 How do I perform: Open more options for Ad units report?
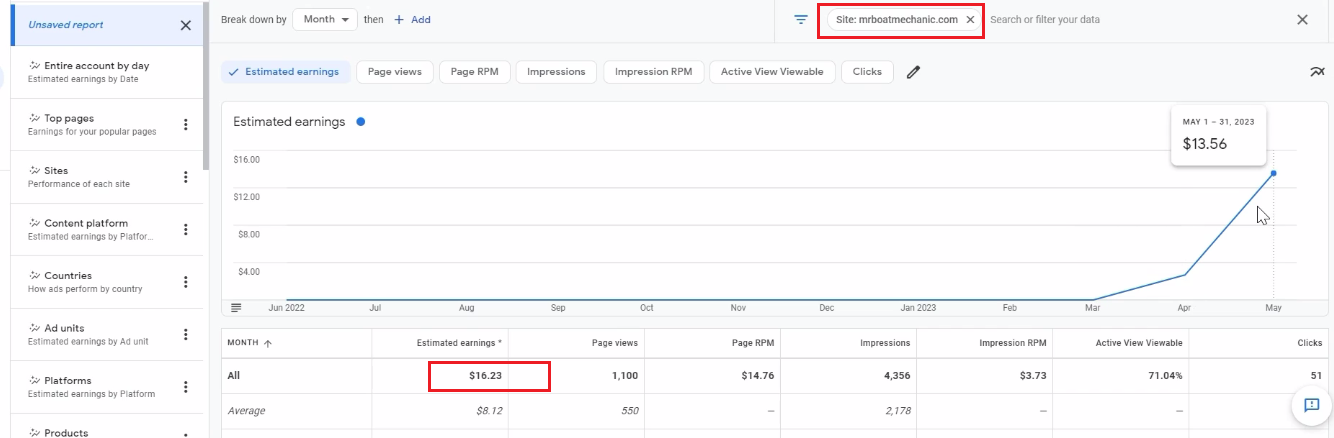(185, 335)
